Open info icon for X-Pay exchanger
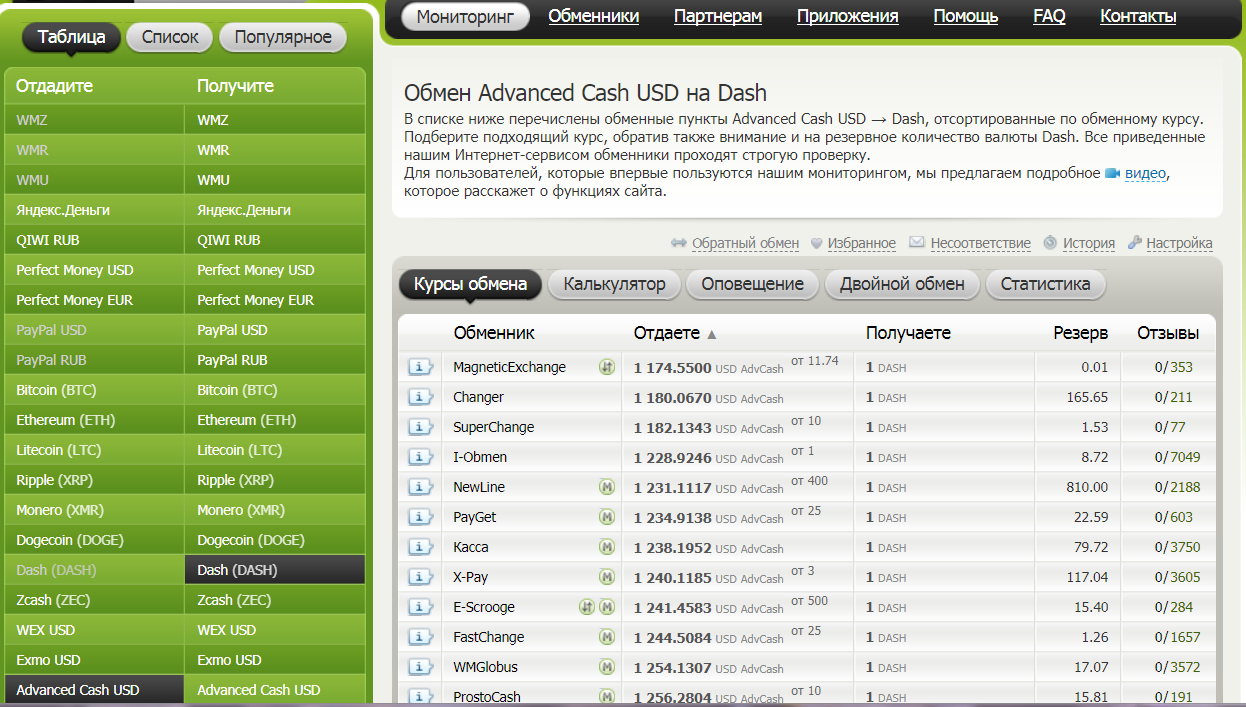This screenshot has height=707, width=1246. [x=420, y=577]
